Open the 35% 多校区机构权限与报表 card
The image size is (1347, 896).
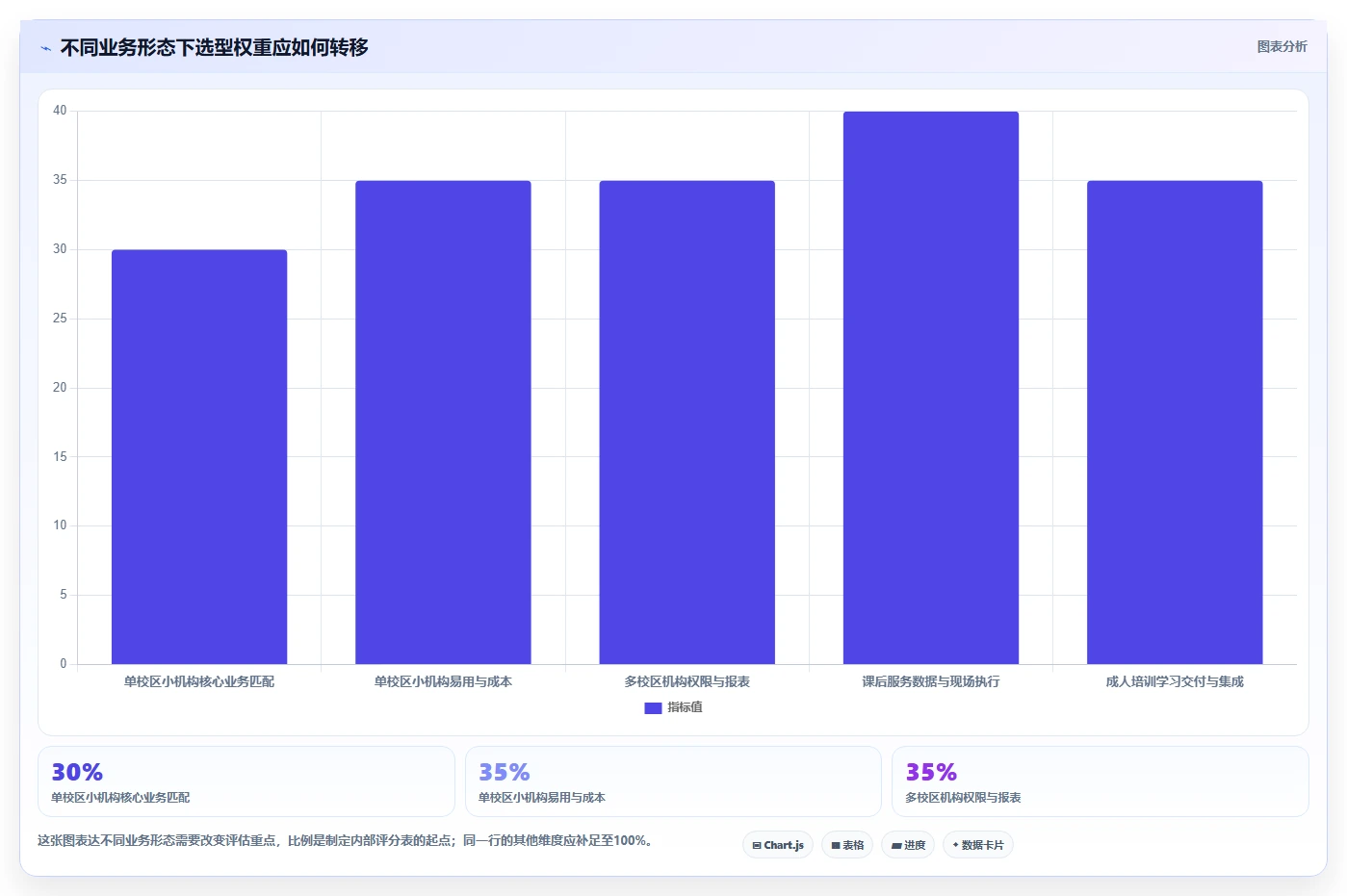click(1101, 781)
